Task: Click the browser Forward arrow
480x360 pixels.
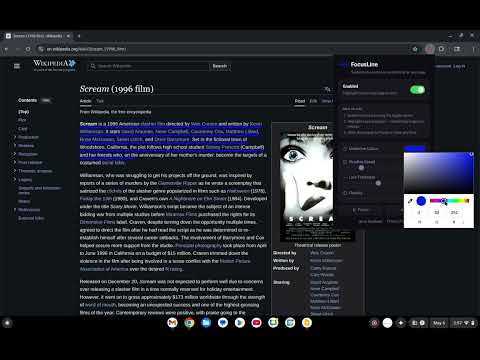Action: point(17,49)
